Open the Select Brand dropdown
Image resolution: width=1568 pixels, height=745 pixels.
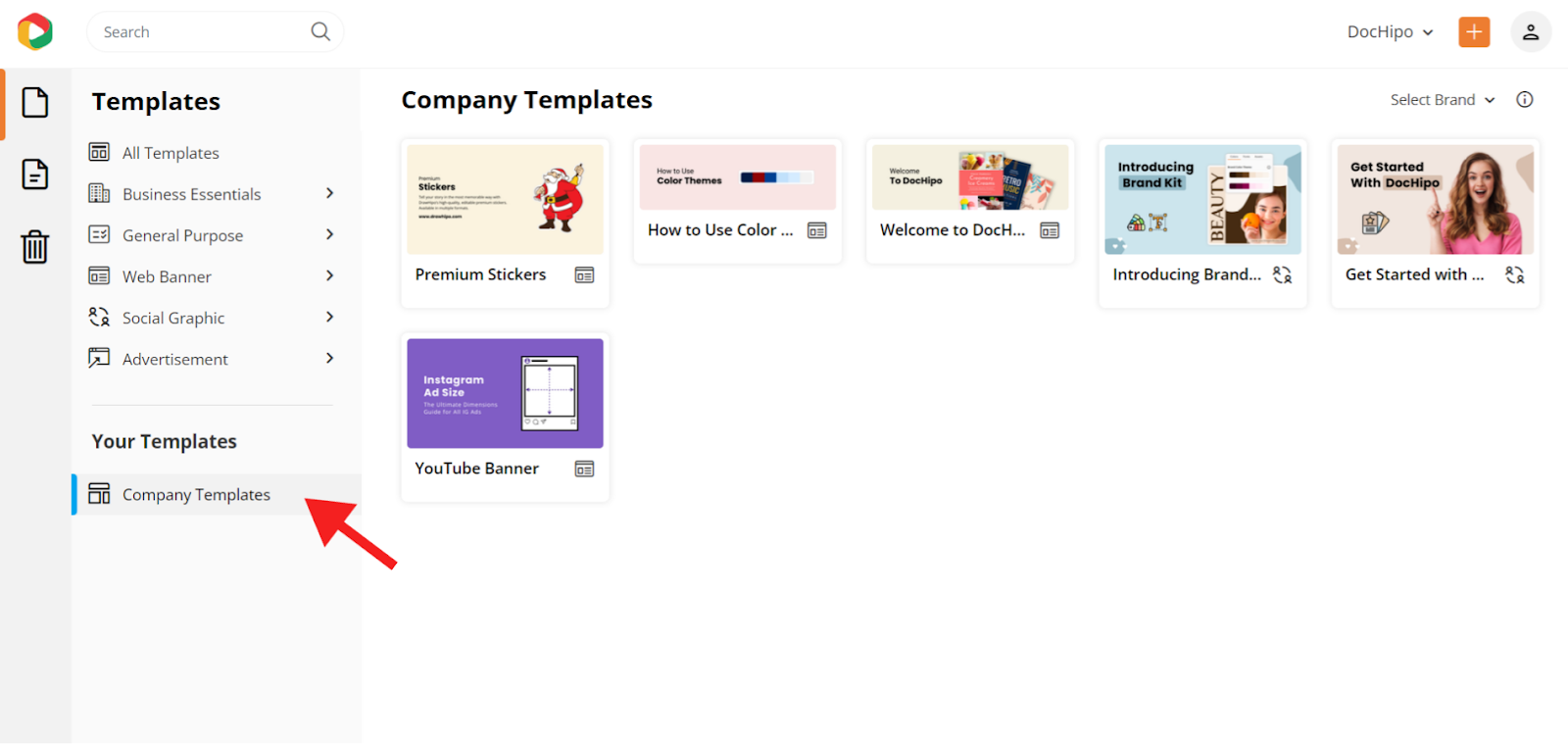(1443, 100)
